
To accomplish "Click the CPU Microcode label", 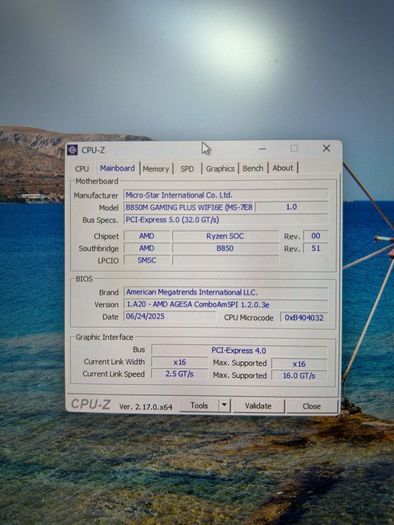I will click(248, 318).
